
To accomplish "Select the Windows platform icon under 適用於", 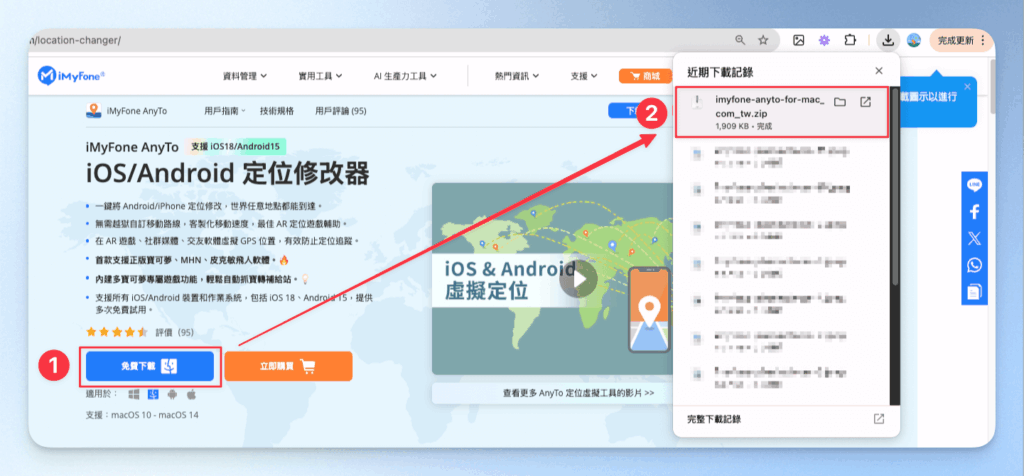I will [135, 394].
